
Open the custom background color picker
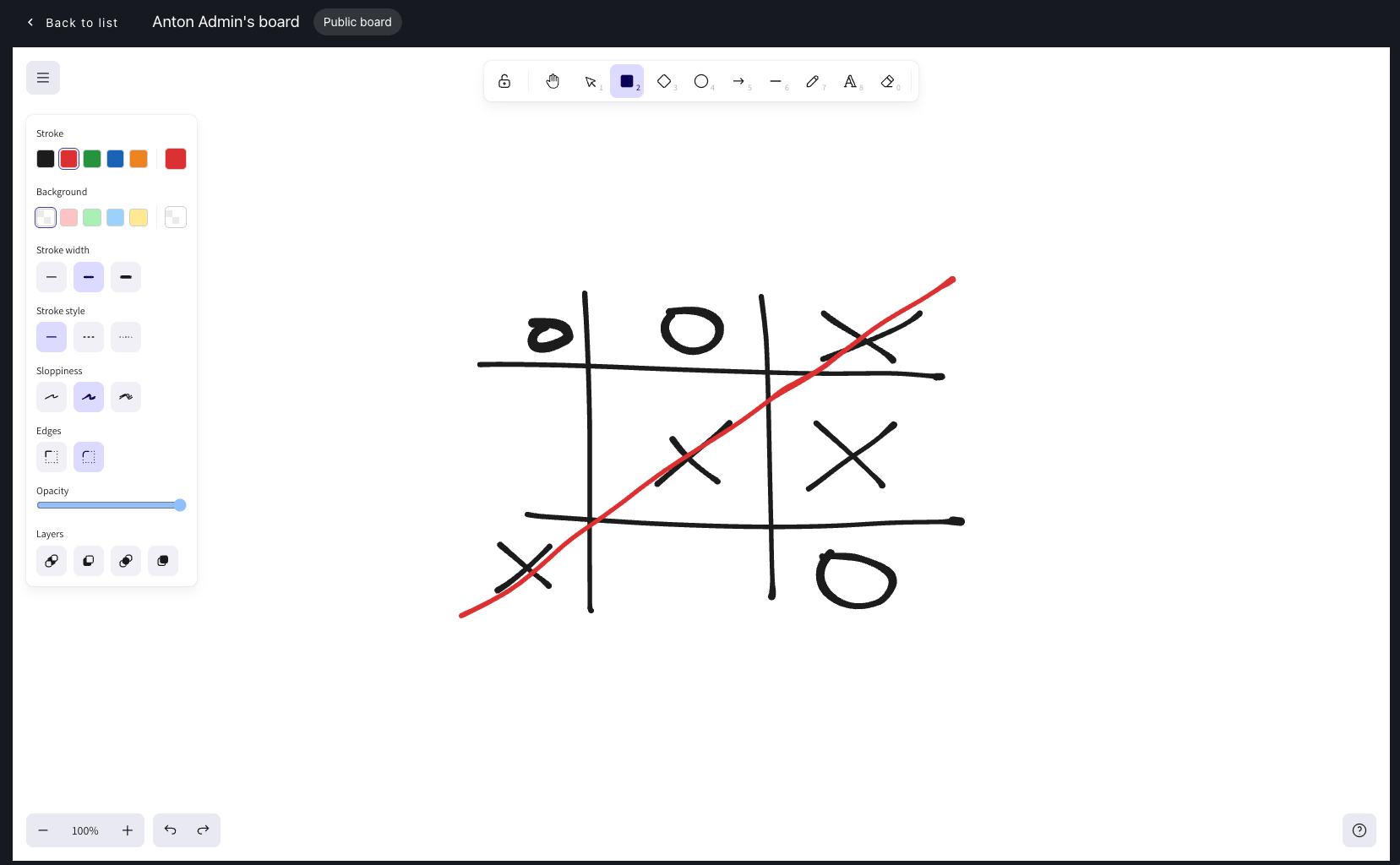tap(175, 217)
